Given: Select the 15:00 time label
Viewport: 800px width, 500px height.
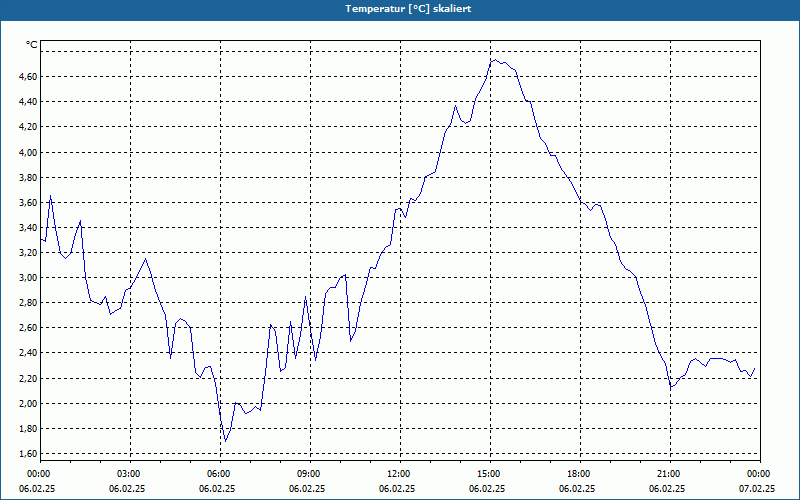Looking at the screenshot, I should [x=490, y=474].
